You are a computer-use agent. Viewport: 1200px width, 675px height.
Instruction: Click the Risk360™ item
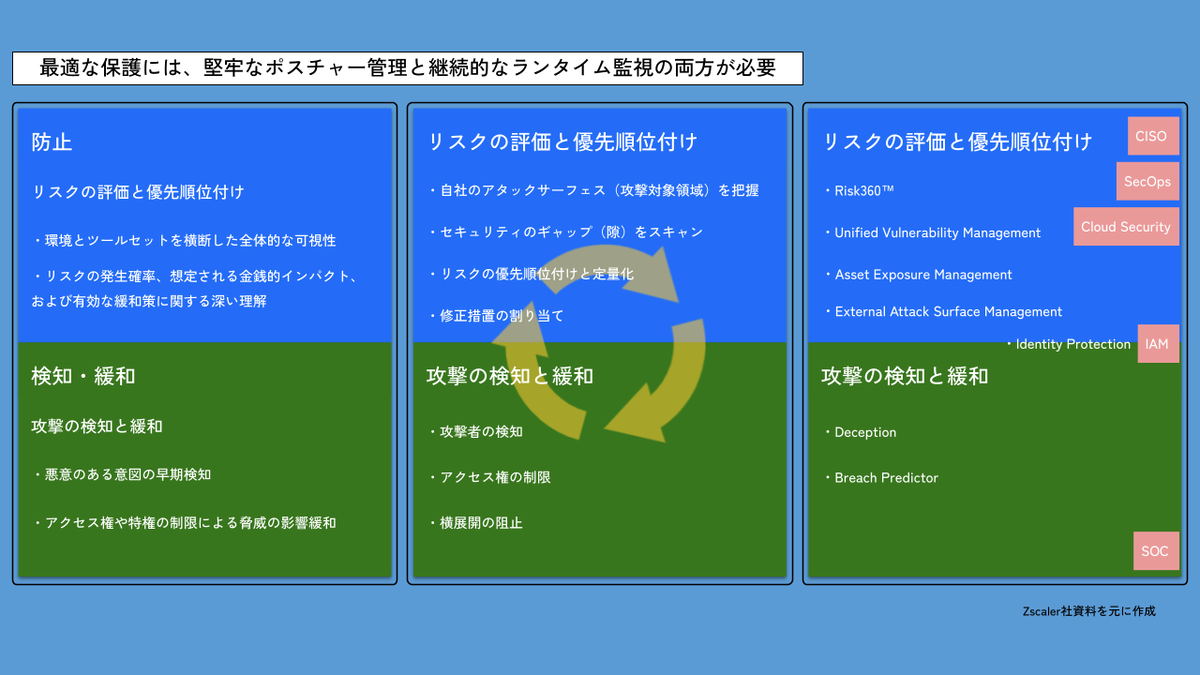point(858,192)
